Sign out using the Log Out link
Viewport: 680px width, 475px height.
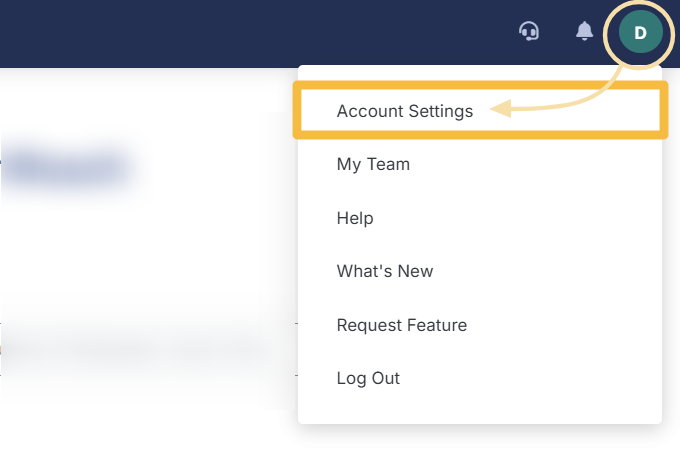pyautogui.click(x=368, y=378)
